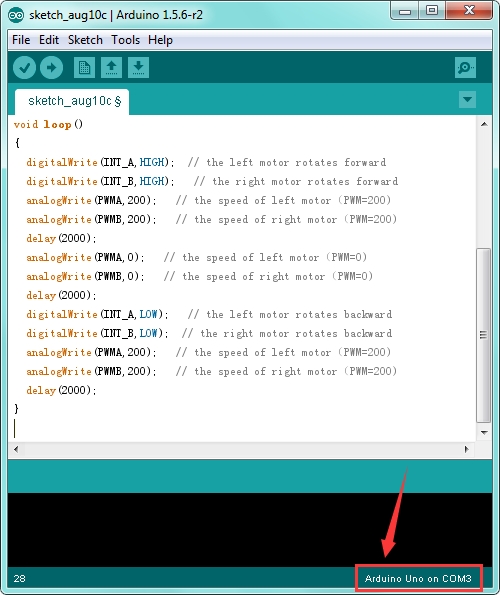
Task: Click the vertical scrollbar down arrow
Action: point(484,433)
